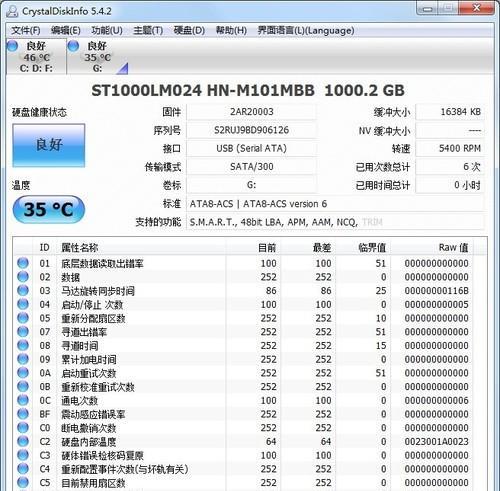Screen dimensions: 500x491
Task: Open the 硬盘(D) menu
Action: (189, 31)
